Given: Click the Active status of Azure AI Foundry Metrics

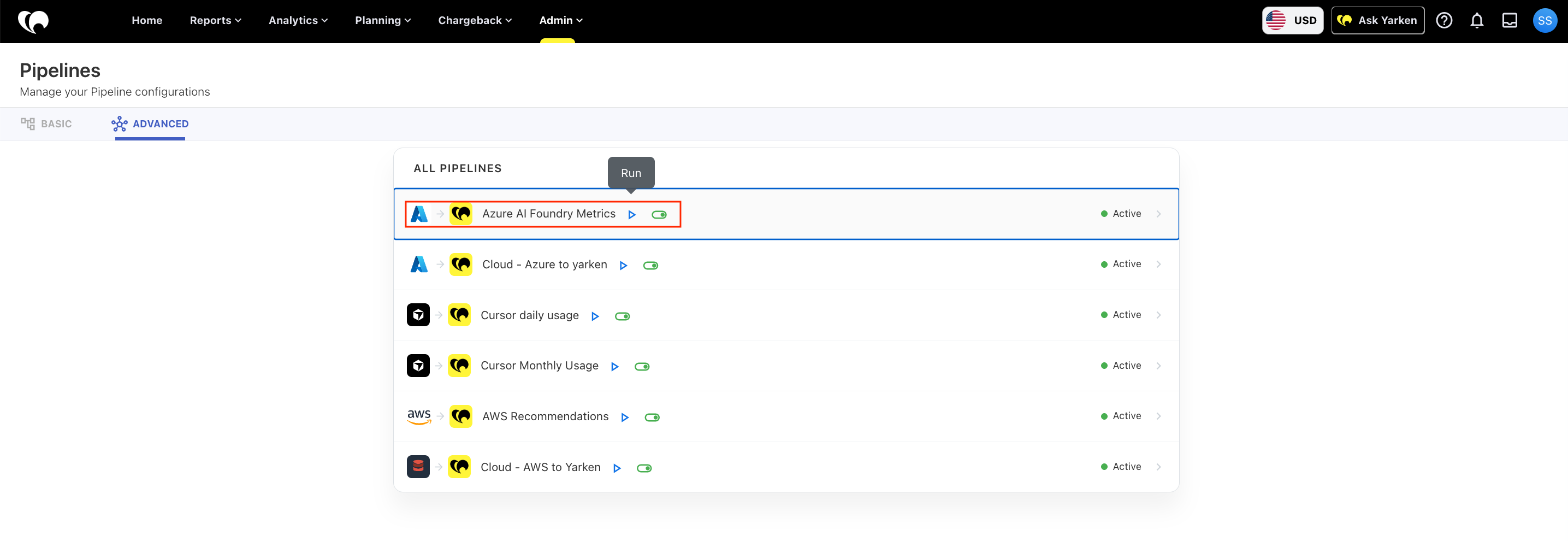Looking at the screenshot, I should click(1121, 214).
